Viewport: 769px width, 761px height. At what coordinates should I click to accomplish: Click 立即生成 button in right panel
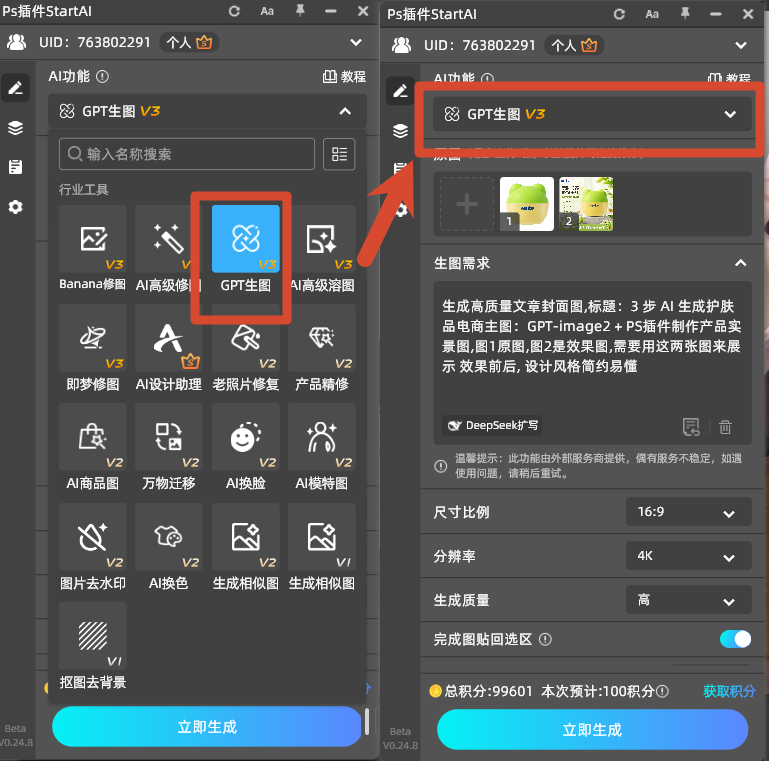[x=592, y=730]
